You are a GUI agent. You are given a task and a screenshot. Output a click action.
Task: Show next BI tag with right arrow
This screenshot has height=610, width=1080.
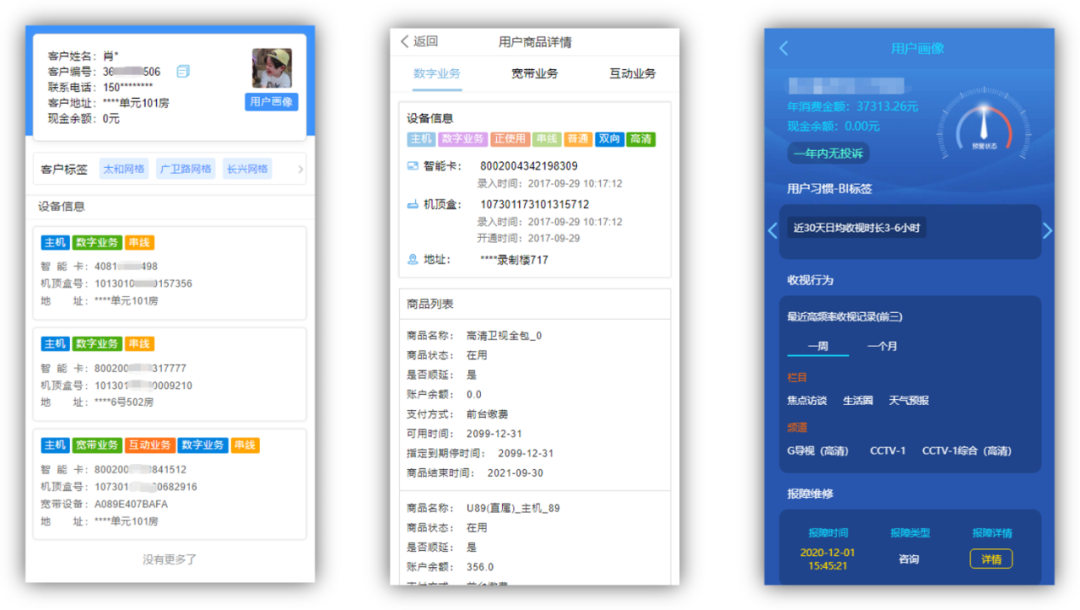(x=1047, y=231)
